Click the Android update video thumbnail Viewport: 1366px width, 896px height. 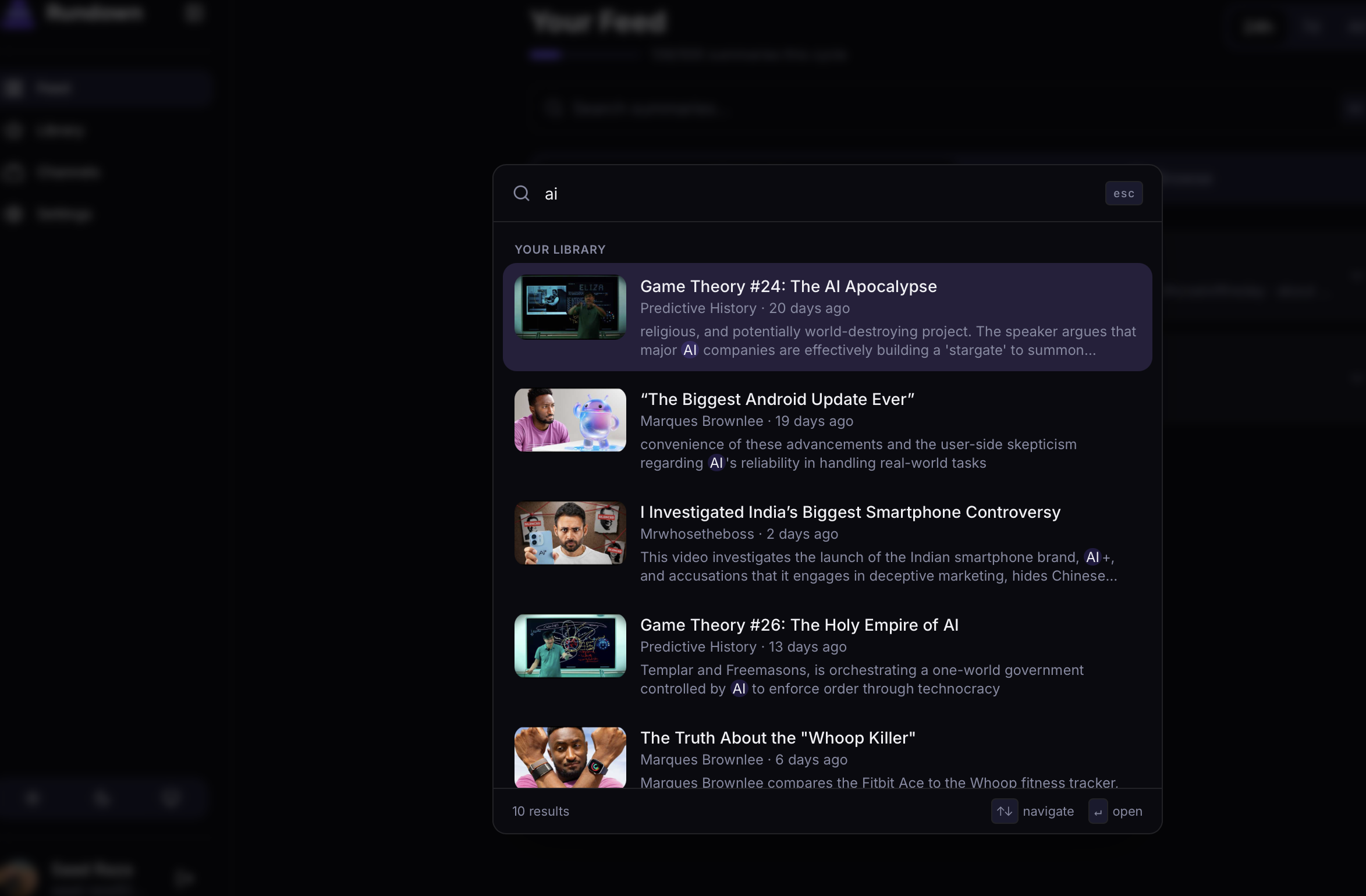[x=570, y=419]
